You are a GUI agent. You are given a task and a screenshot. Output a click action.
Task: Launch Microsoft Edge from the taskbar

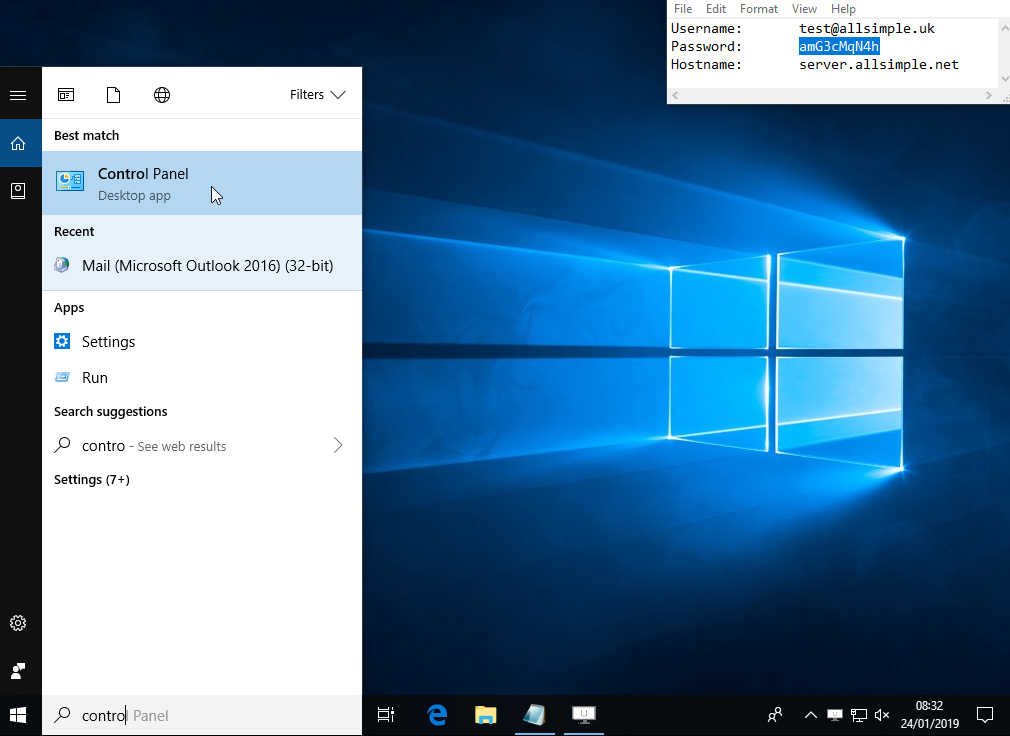coord(437,715)
